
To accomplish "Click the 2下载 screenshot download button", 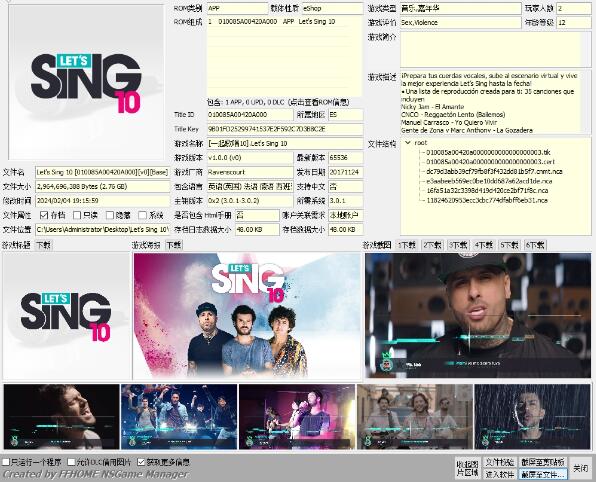I will 433,245.
